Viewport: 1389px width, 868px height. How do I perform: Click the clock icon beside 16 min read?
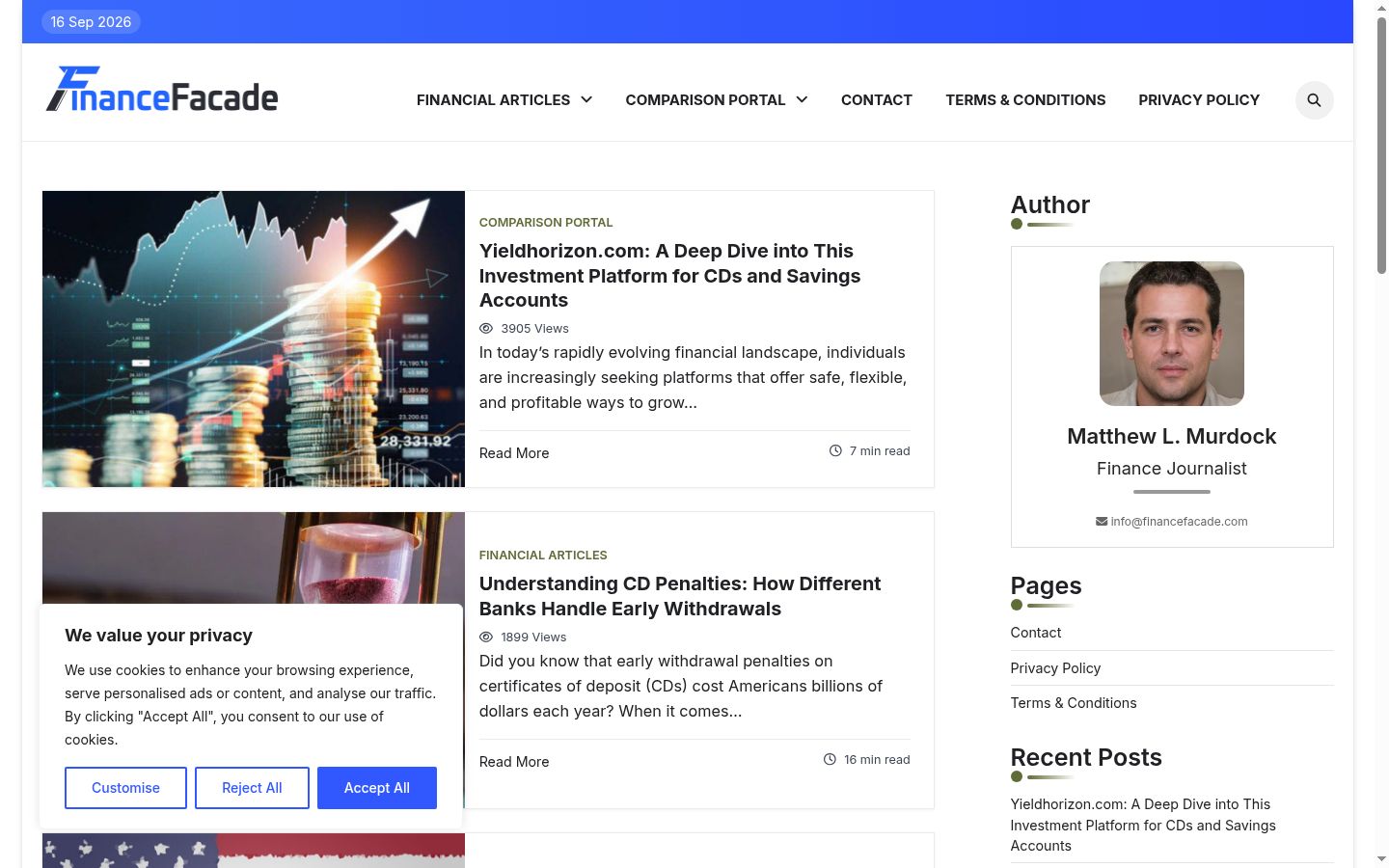tap(830, 759)
